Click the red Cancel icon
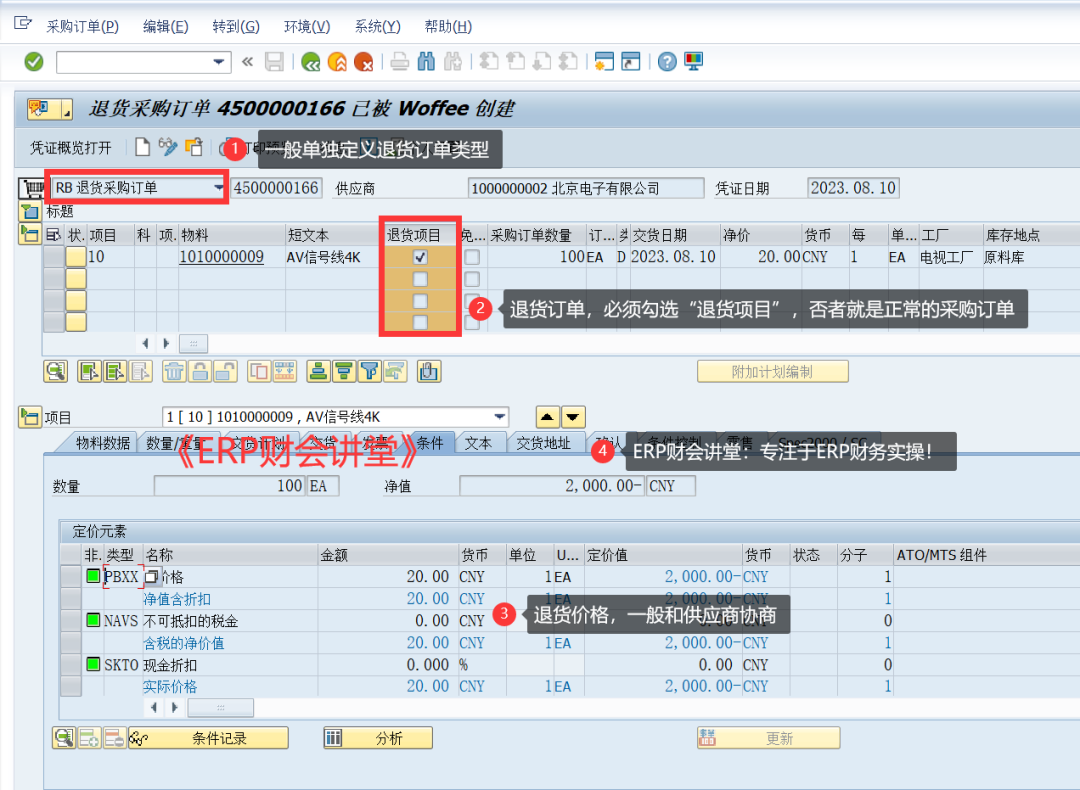Image resolution: width=1080 pixels, height=790 pixels. click(363, 62)
